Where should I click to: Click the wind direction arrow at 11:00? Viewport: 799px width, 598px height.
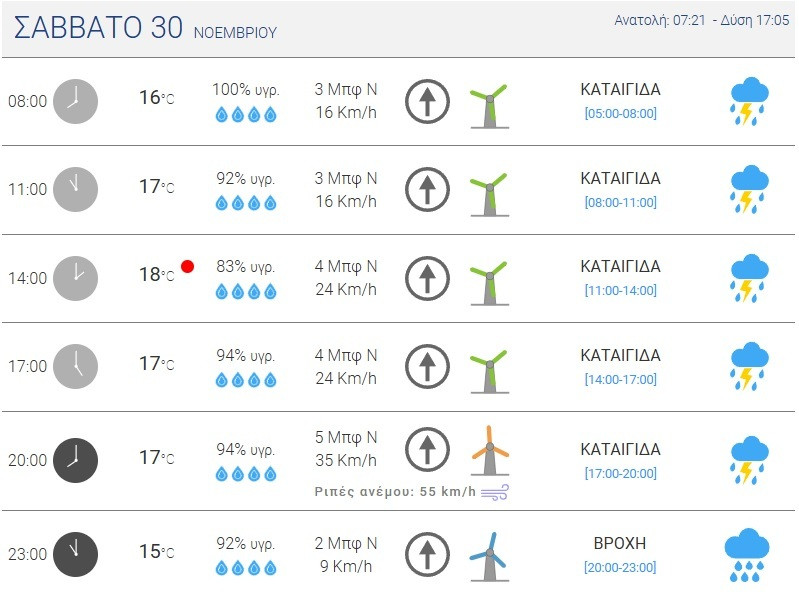tap(427, 190)
